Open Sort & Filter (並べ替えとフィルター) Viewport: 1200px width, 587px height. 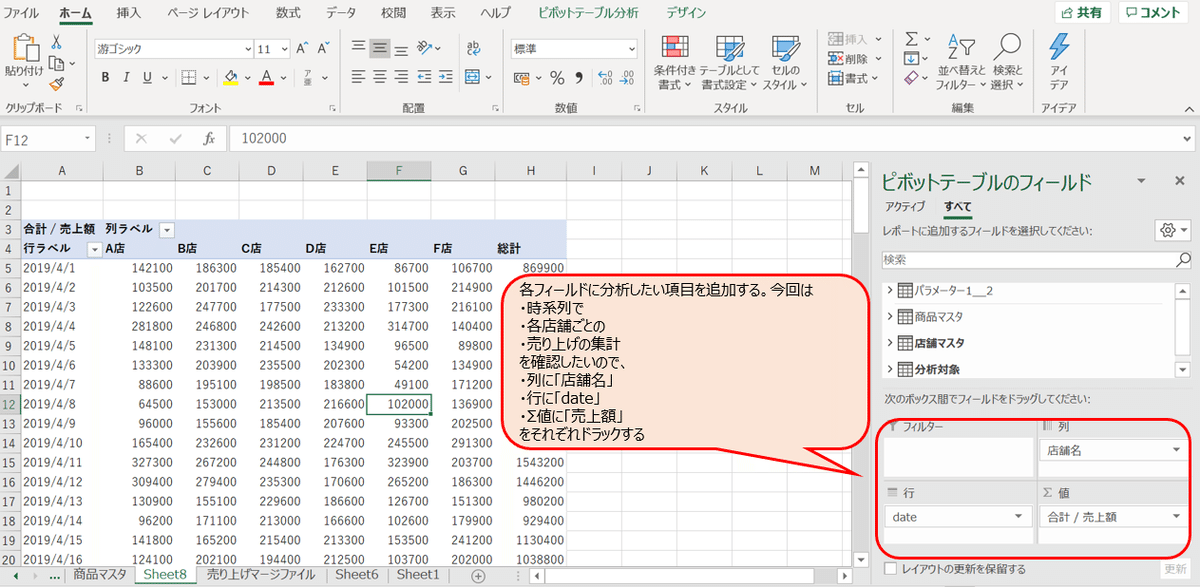coord(961,62)
